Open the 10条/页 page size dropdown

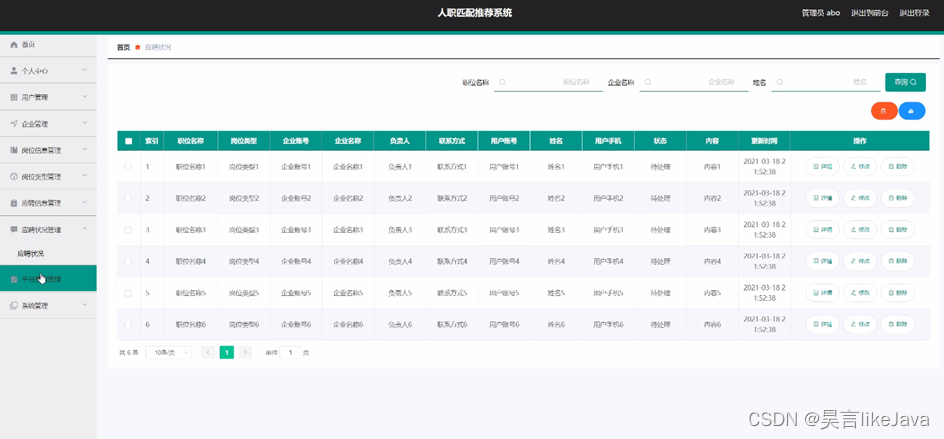click(x=169, y=352)
